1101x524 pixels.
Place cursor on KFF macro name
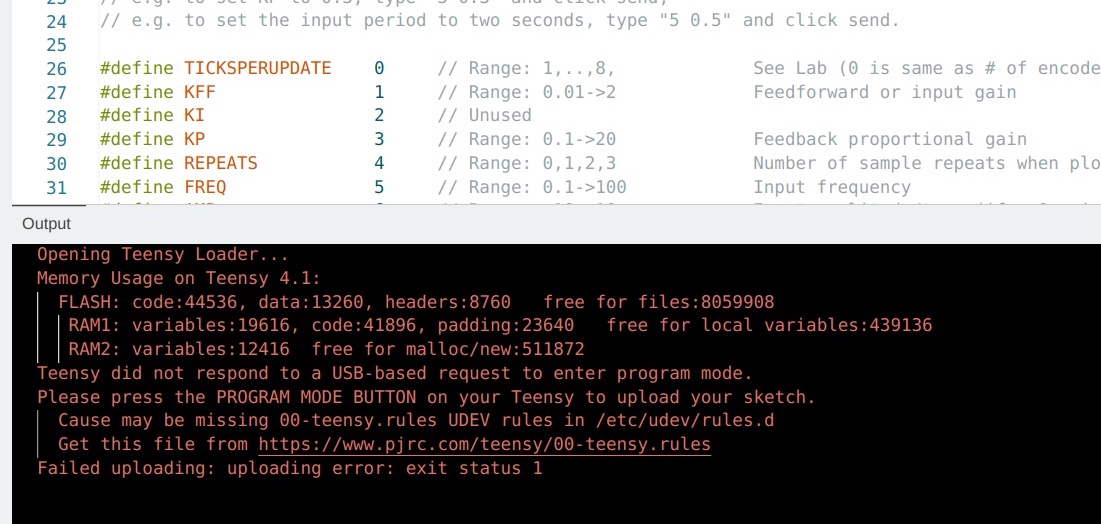pos(199,92)
